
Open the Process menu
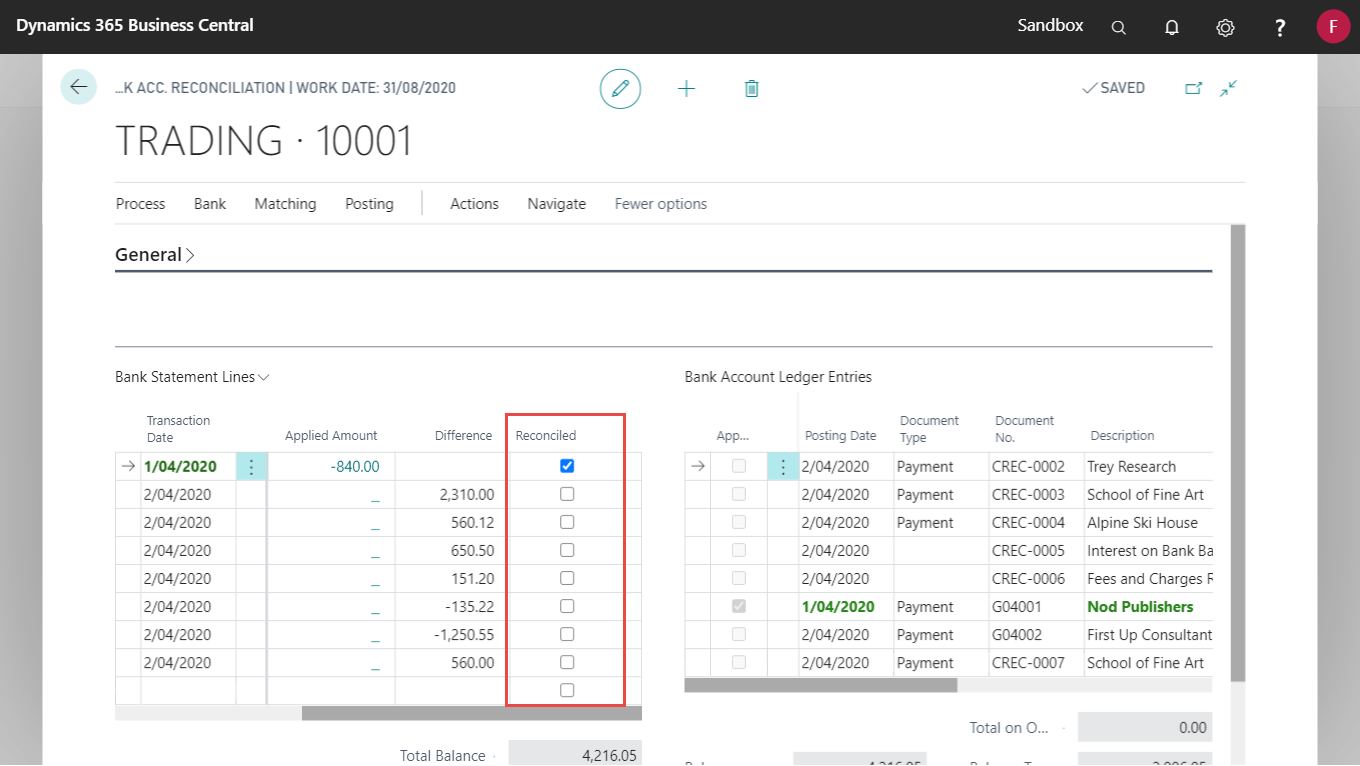click(x=140, y=204)
